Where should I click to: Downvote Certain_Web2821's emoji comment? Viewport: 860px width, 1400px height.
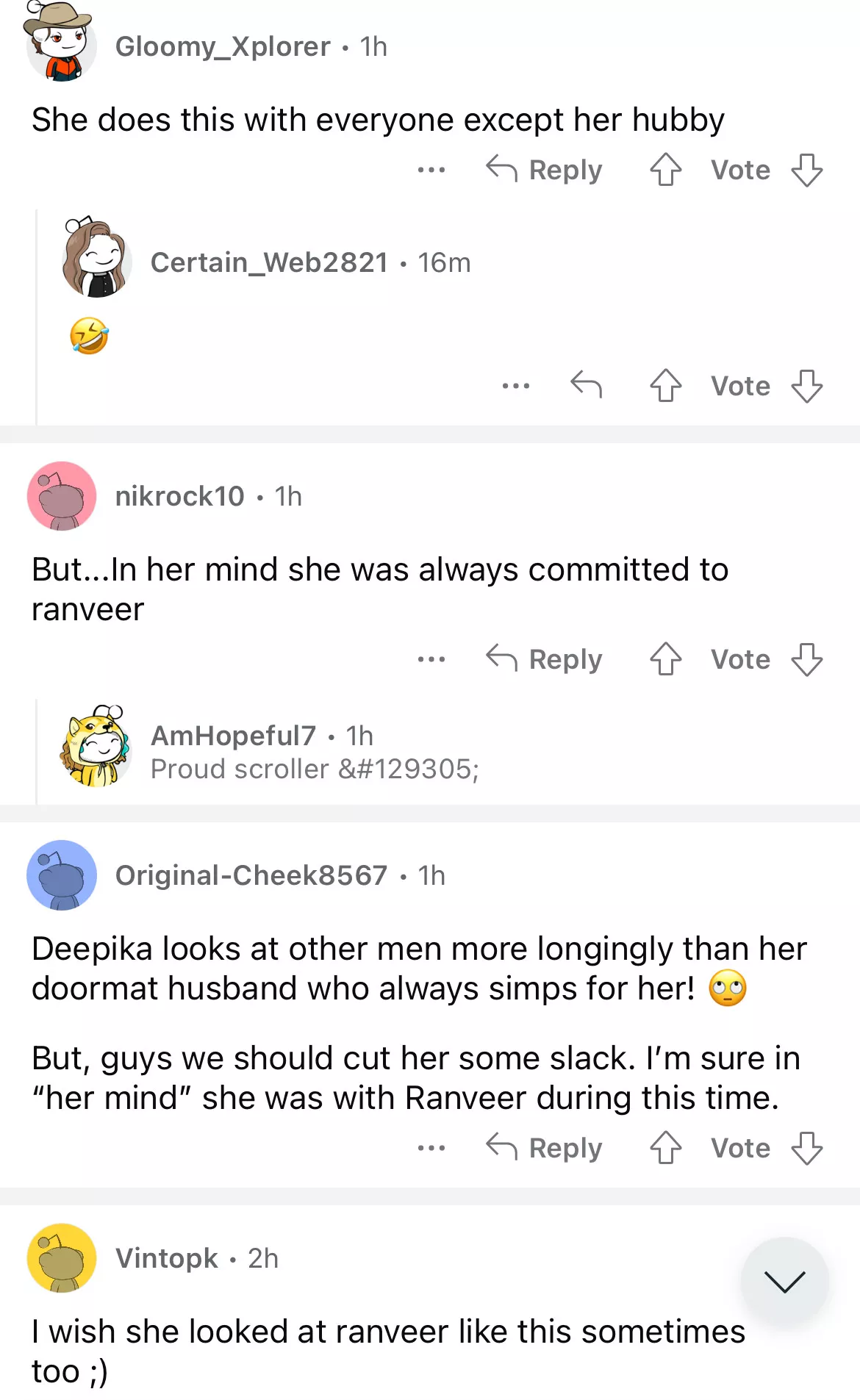pos(806,385)
